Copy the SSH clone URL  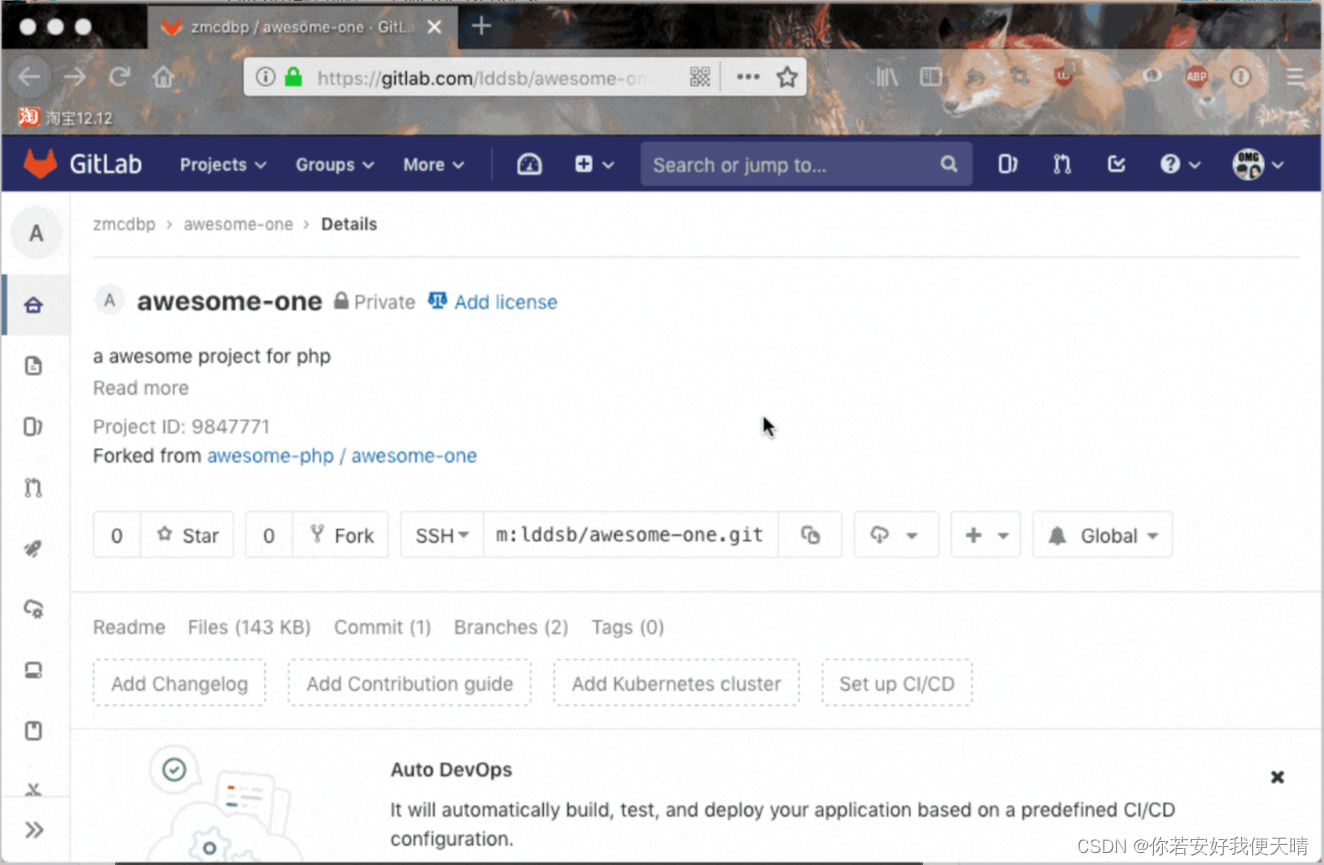[810, 534]
